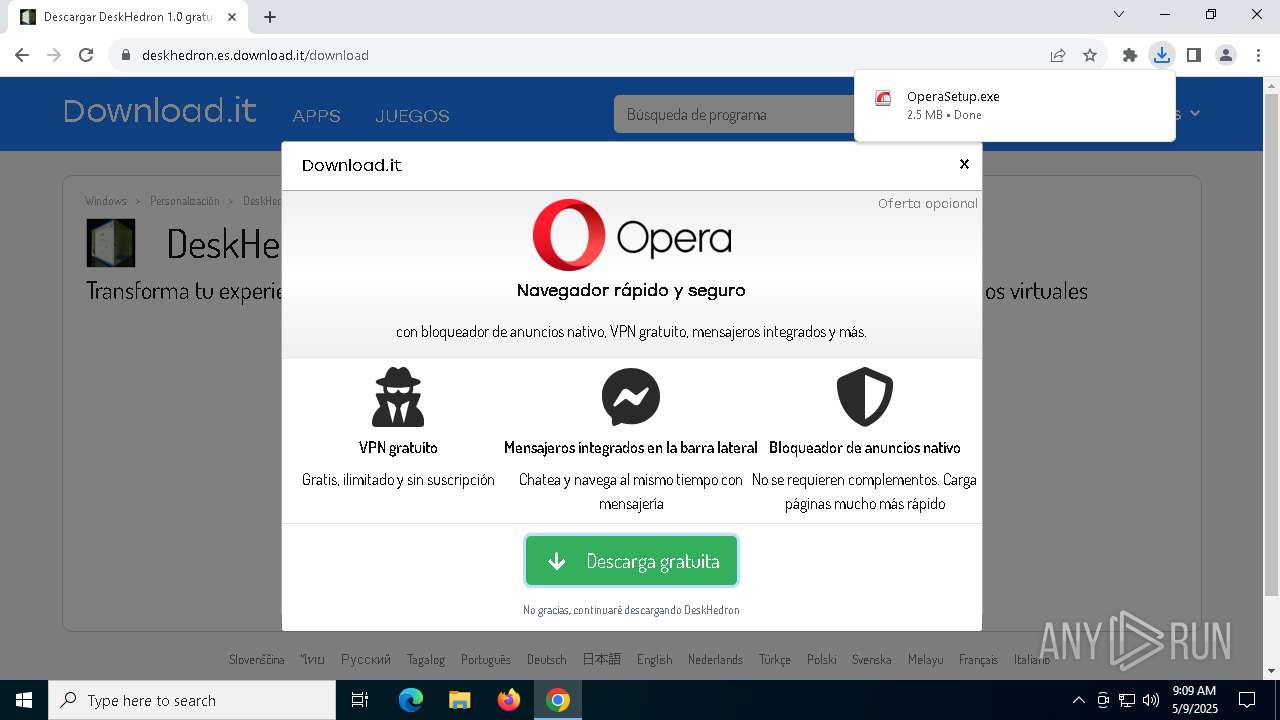The width and height of the screenshot is (1280, 720).
Task: Switch language to Melayu
Action: (x=925, y=659)
